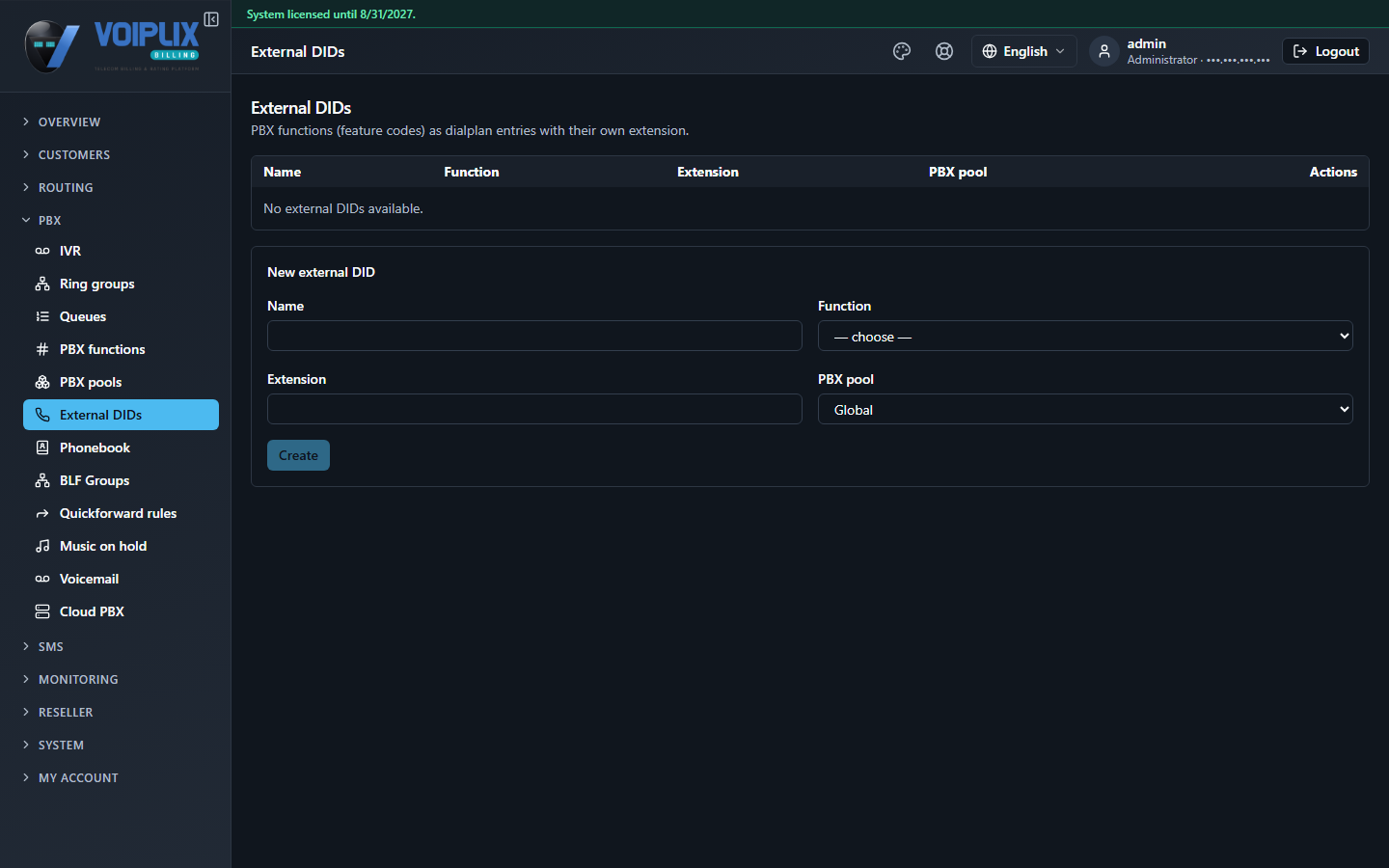1389x868 pixels.
Task: Collapse the sidebar with the panel icon
Action: point(211,19)
